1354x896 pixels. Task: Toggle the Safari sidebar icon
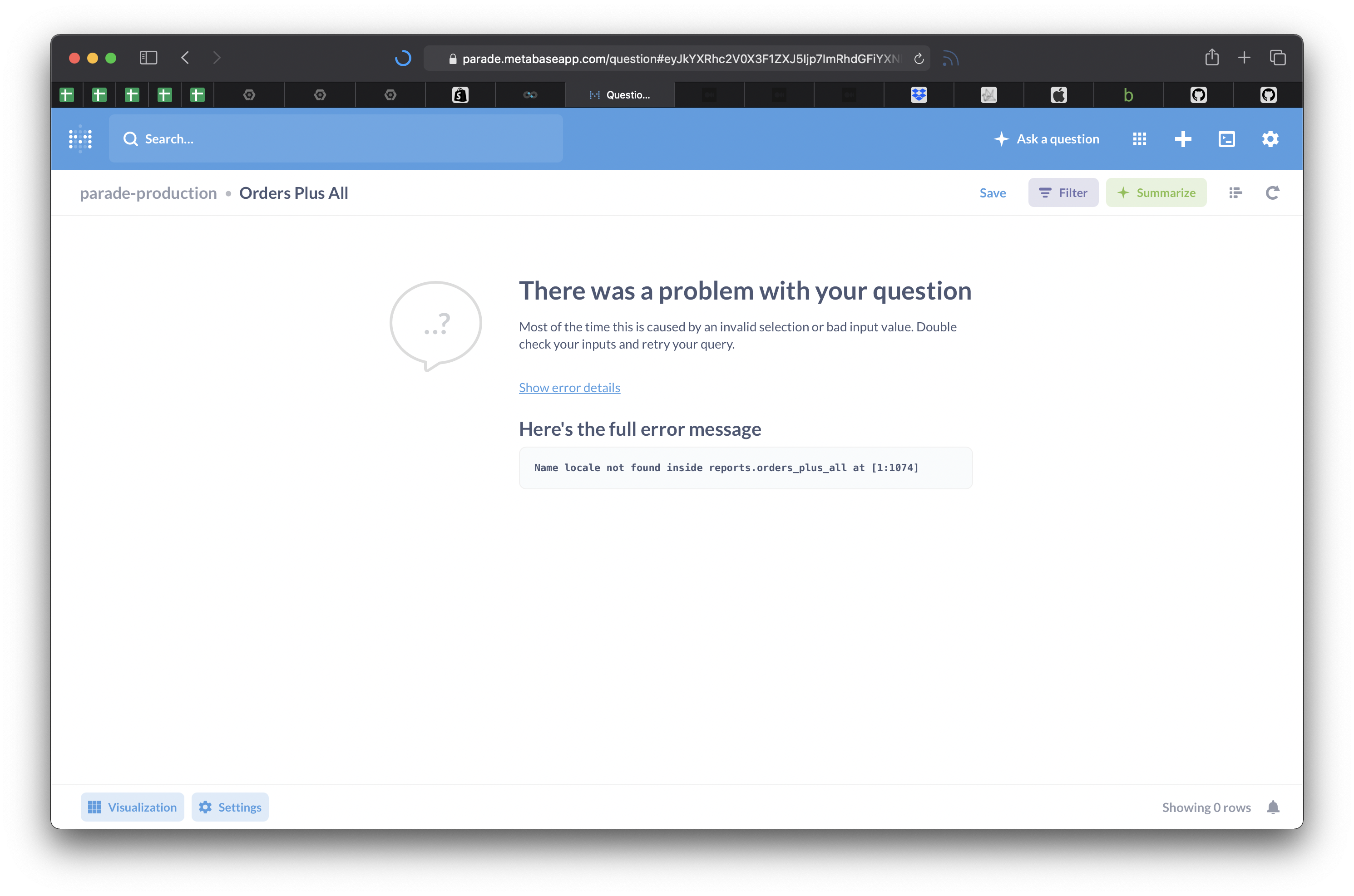tap(148, 58)
